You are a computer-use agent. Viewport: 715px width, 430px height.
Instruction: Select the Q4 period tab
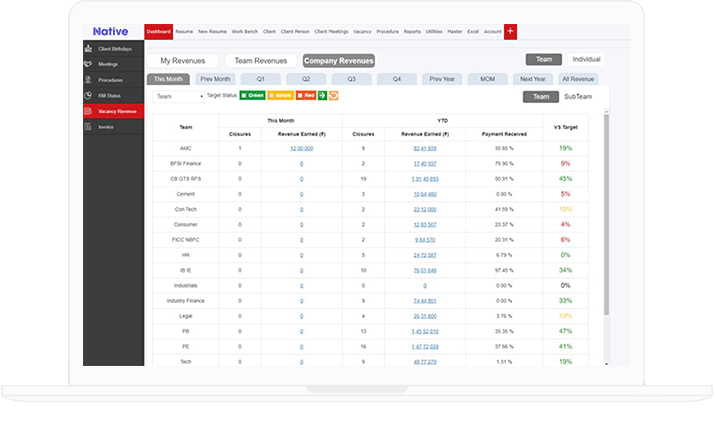(x=397, y=79)
